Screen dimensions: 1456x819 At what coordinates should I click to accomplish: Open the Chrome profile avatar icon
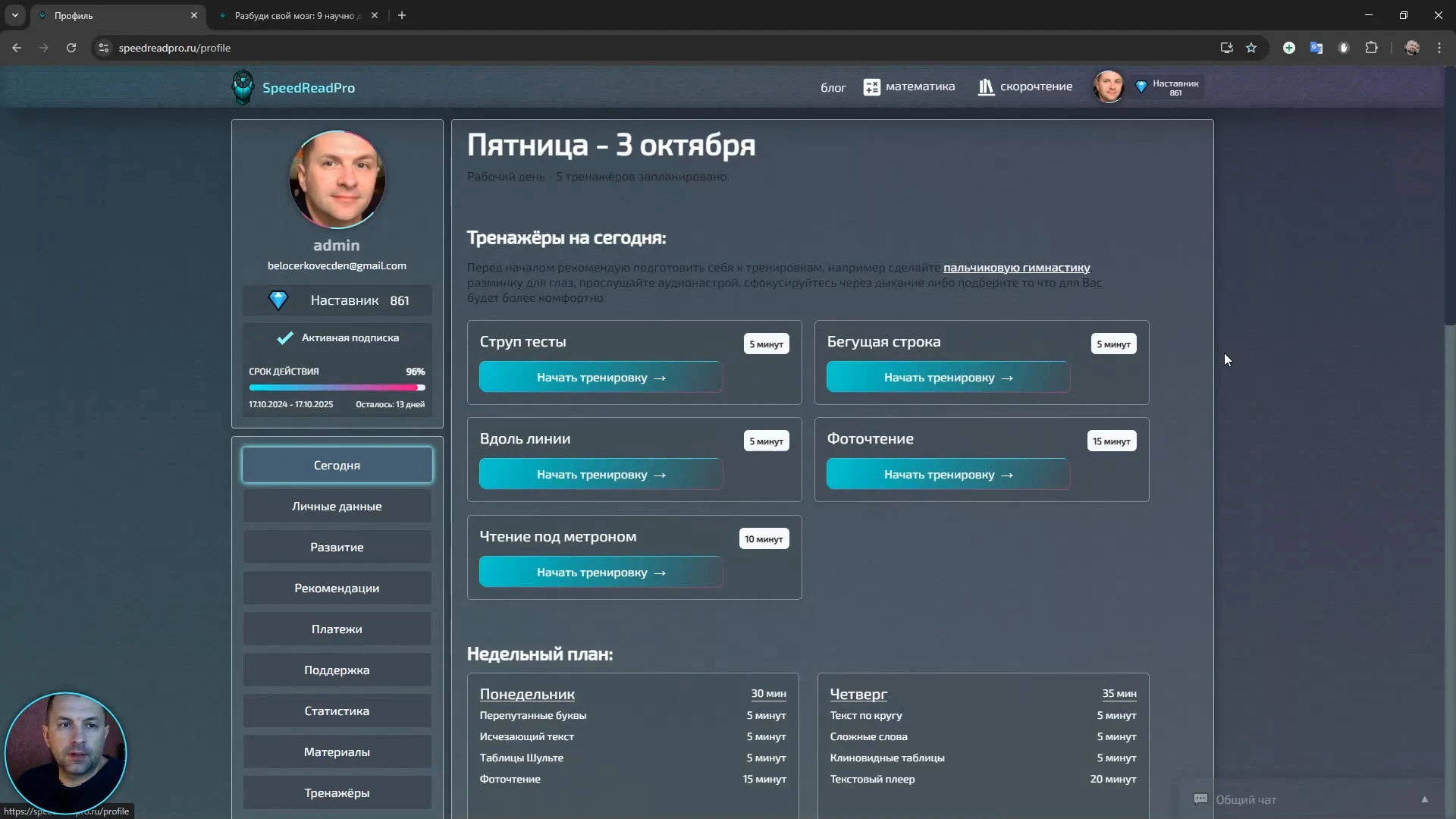[x=1412, y=48]
